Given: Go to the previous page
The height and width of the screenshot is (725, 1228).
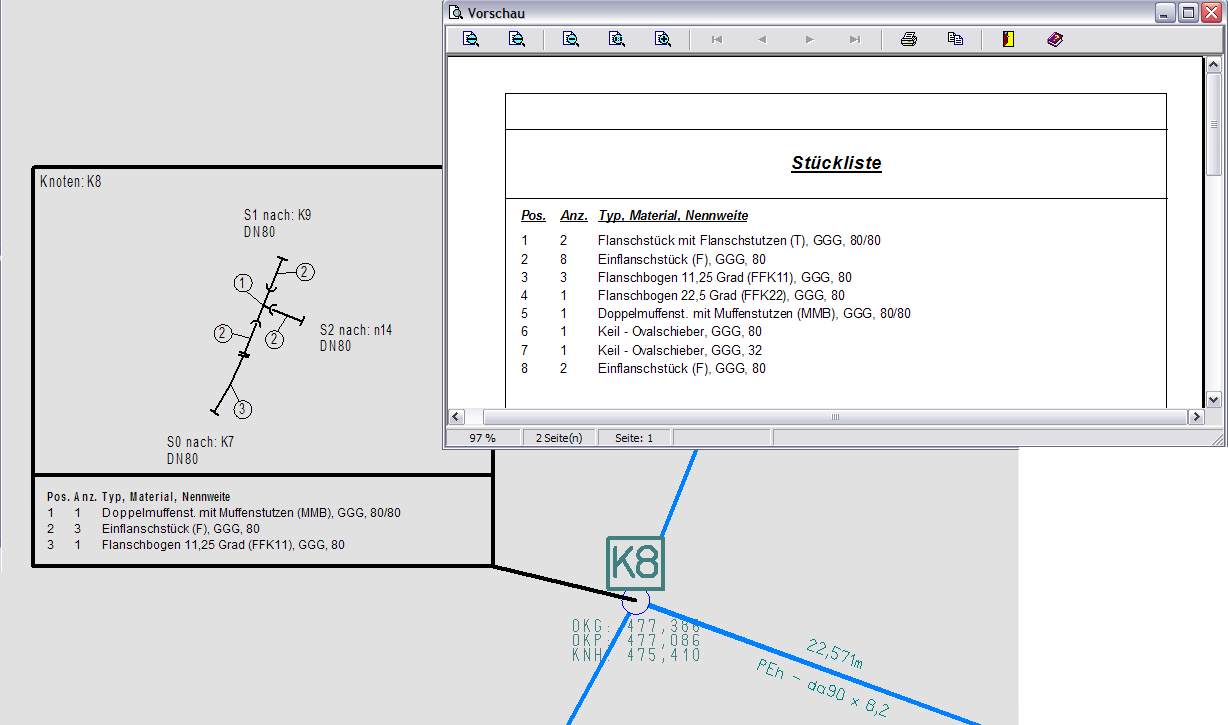Looking at the screenshot, I should [762, 39].
